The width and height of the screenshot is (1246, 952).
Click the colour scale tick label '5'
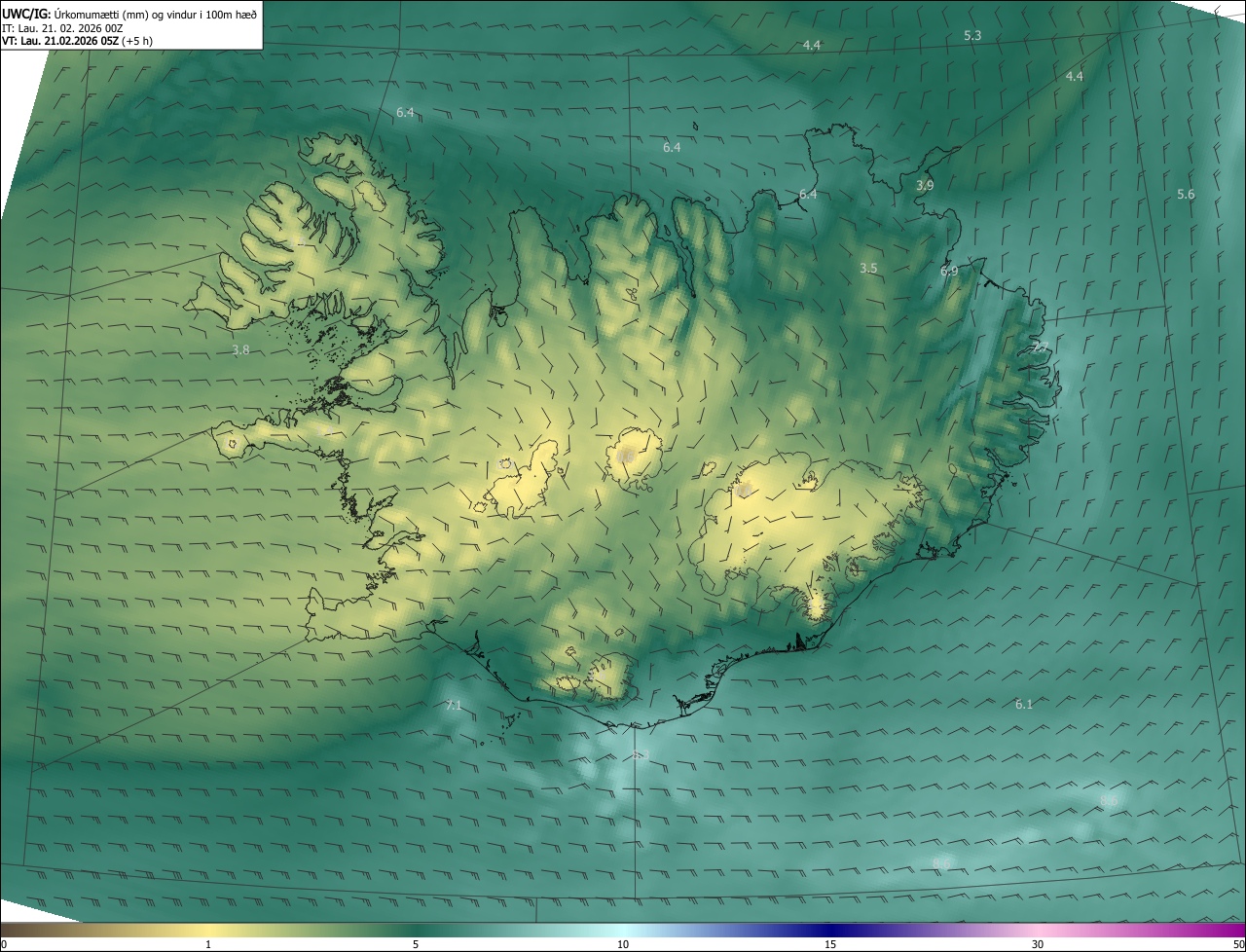pyautogui.click(x=416, y=945)
